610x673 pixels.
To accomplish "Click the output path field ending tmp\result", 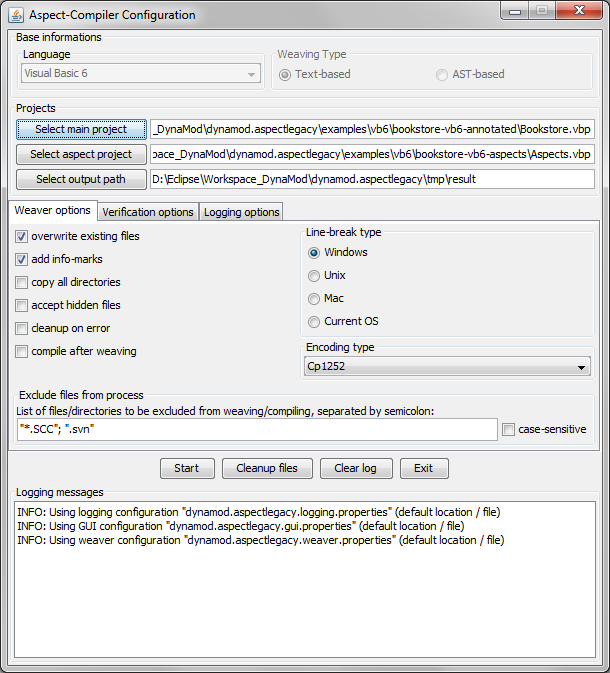I will click(x=372, y=179).
